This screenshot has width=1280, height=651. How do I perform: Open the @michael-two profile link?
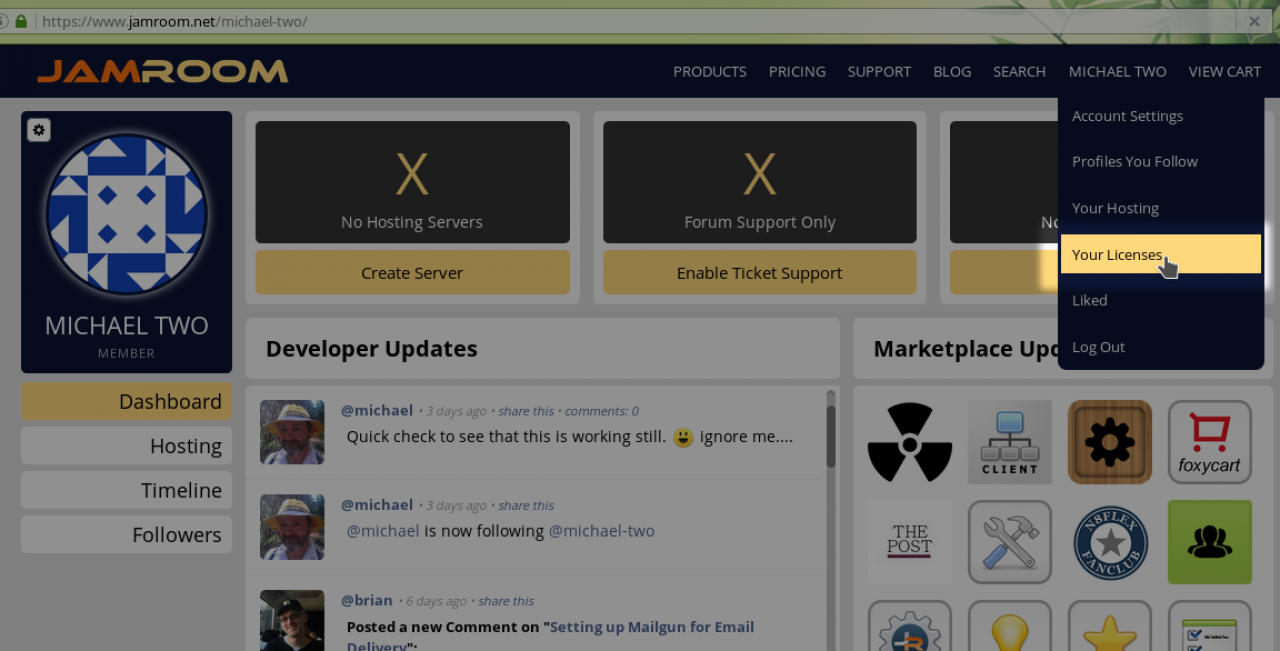pyautogui.click(x=601, y=531)
